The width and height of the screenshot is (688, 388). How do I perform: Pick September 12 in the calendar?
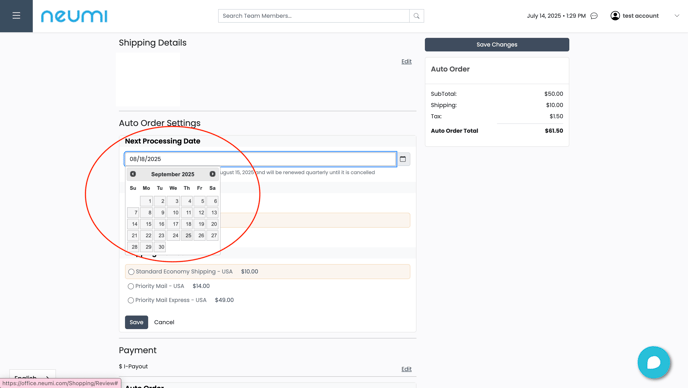[200, 212]
